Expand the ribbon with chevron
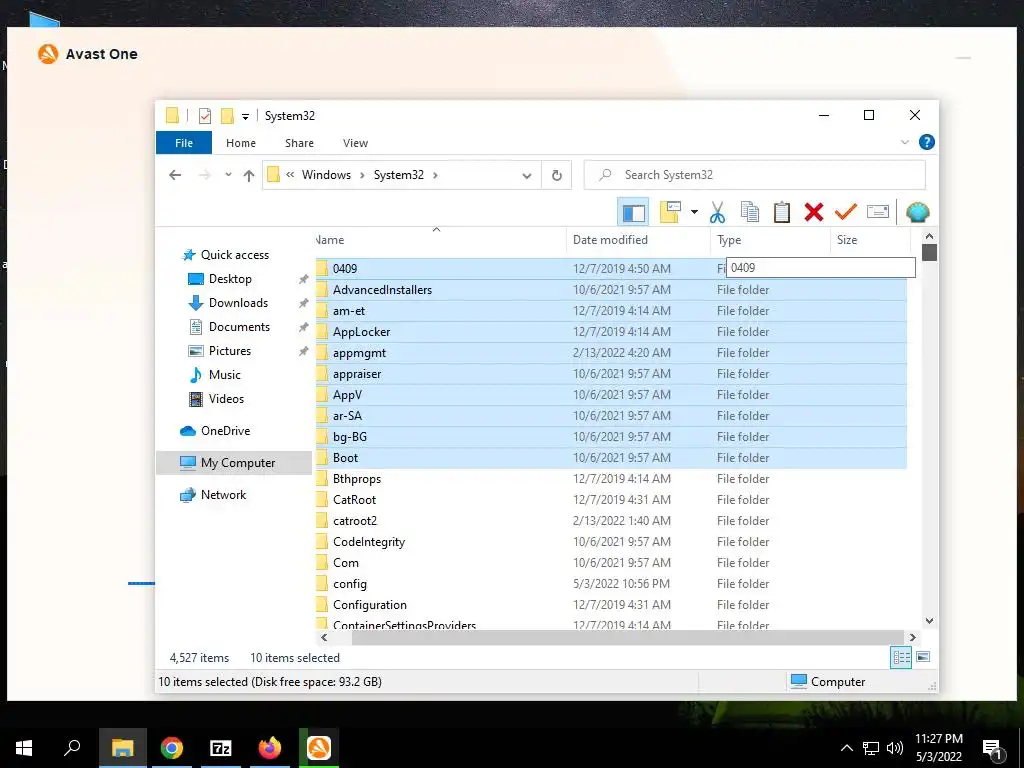 click(904, 142)
